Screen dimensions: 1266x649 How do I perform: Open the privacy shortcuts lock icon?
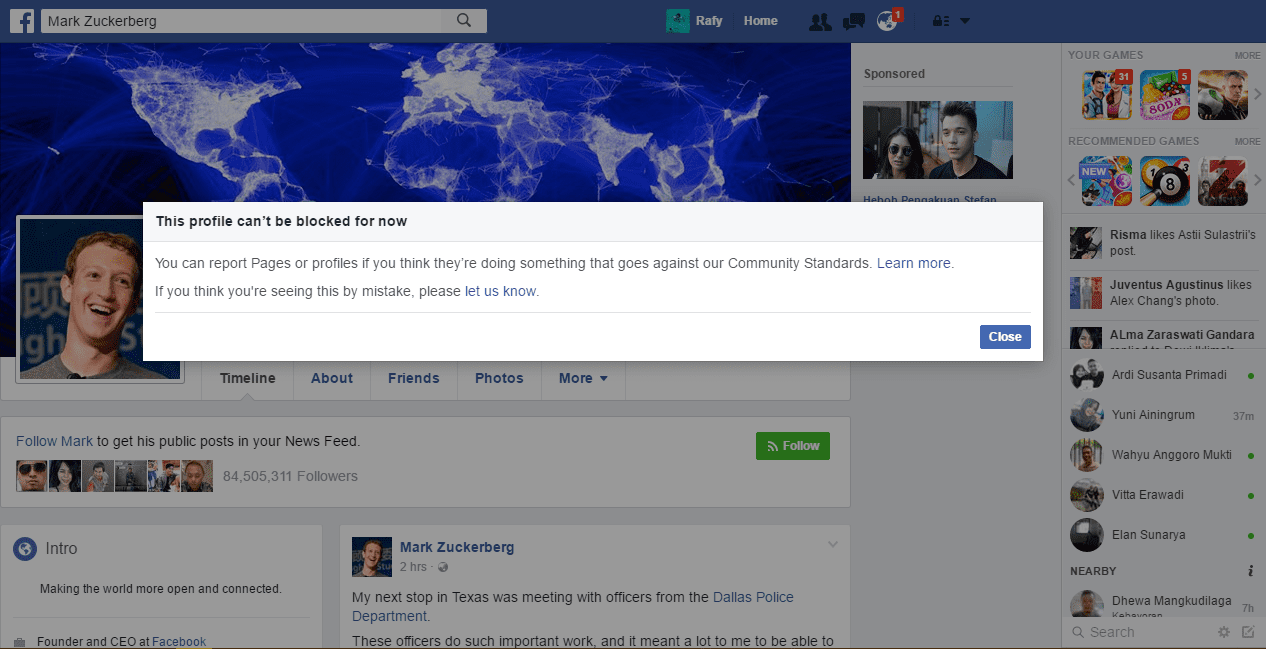941,21
